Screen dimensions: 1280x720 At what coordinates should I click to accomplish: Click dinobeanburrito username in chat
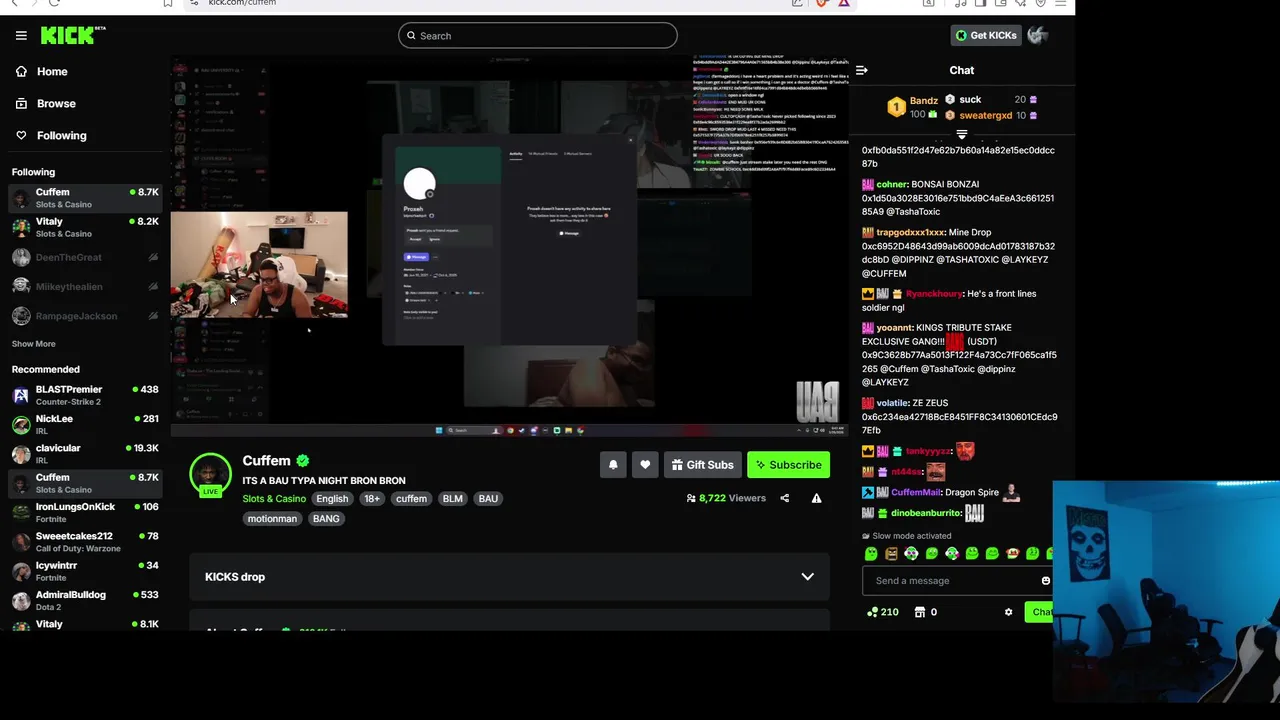pyautogui.click(x=925, y=513)
